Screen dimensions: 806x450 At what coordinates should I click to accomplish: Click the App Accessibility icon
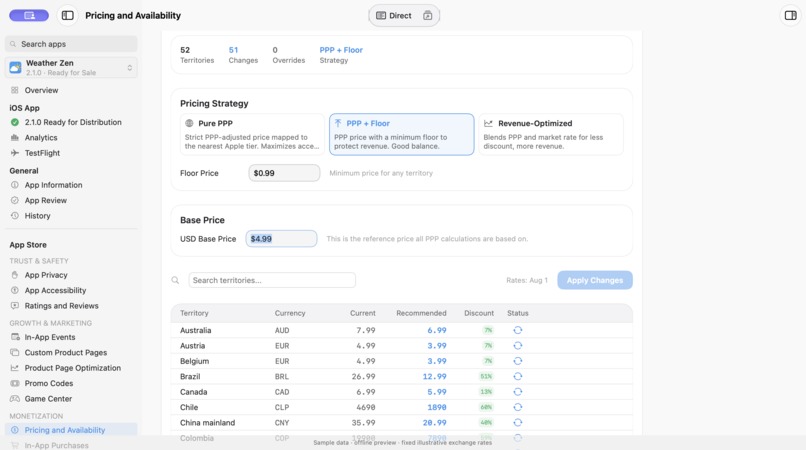pos(14,291)
